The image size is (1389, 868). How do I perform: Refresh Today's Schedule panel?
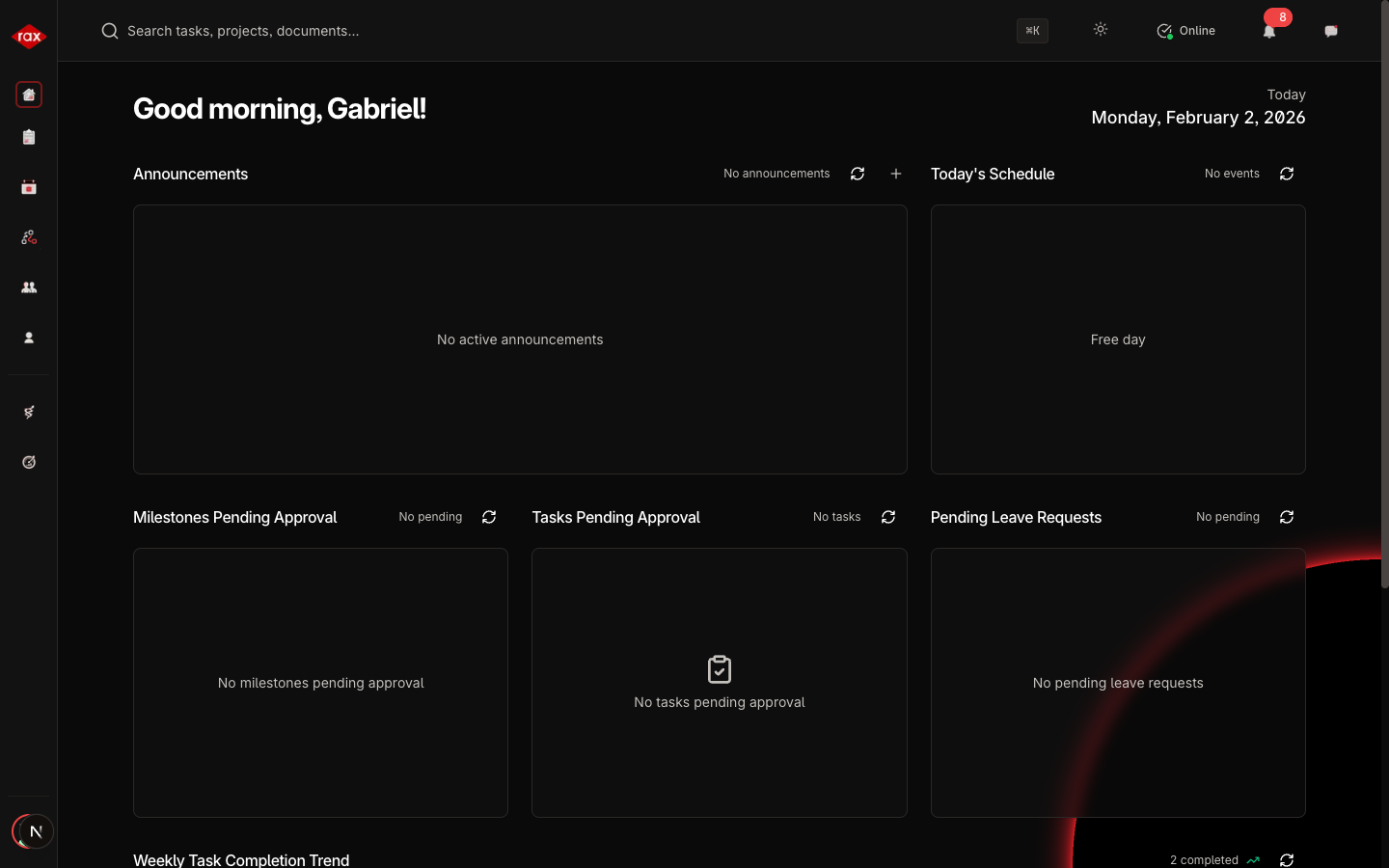1287,174
